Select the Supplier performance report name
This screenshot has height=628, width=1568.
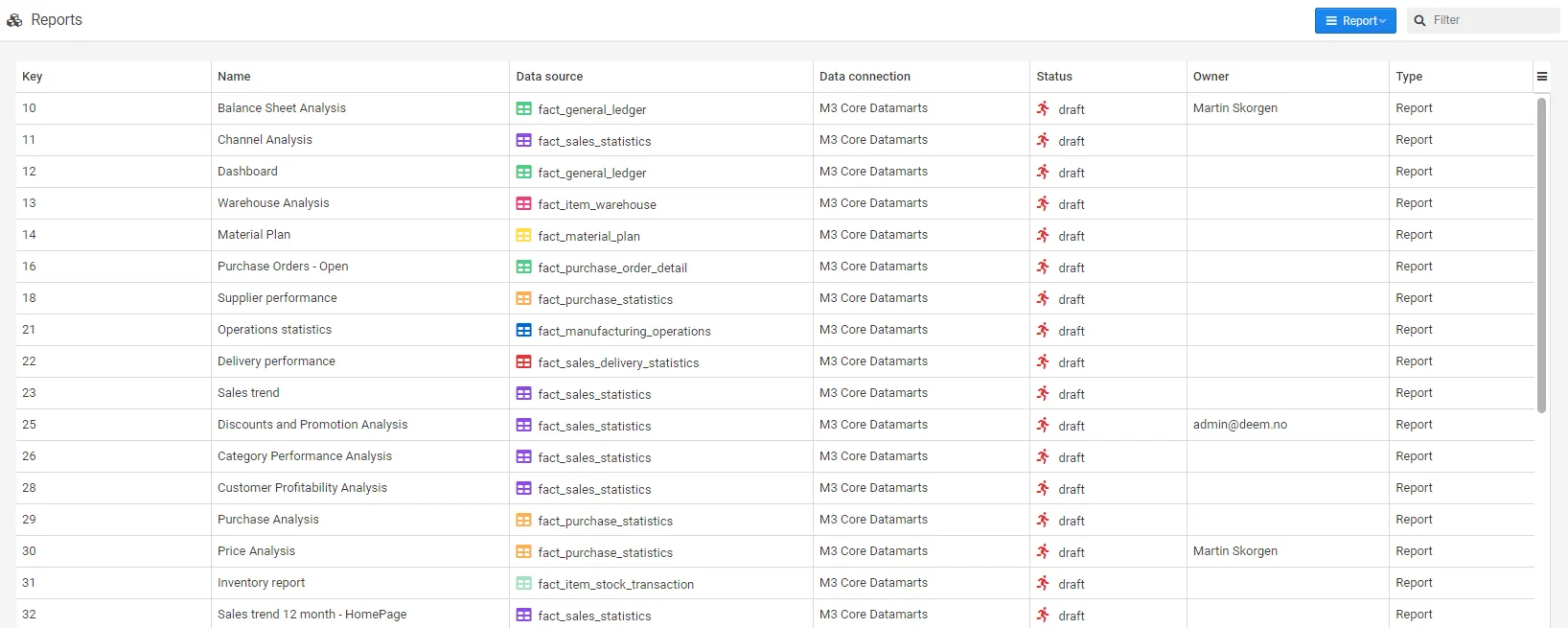[x=277, y=298]
